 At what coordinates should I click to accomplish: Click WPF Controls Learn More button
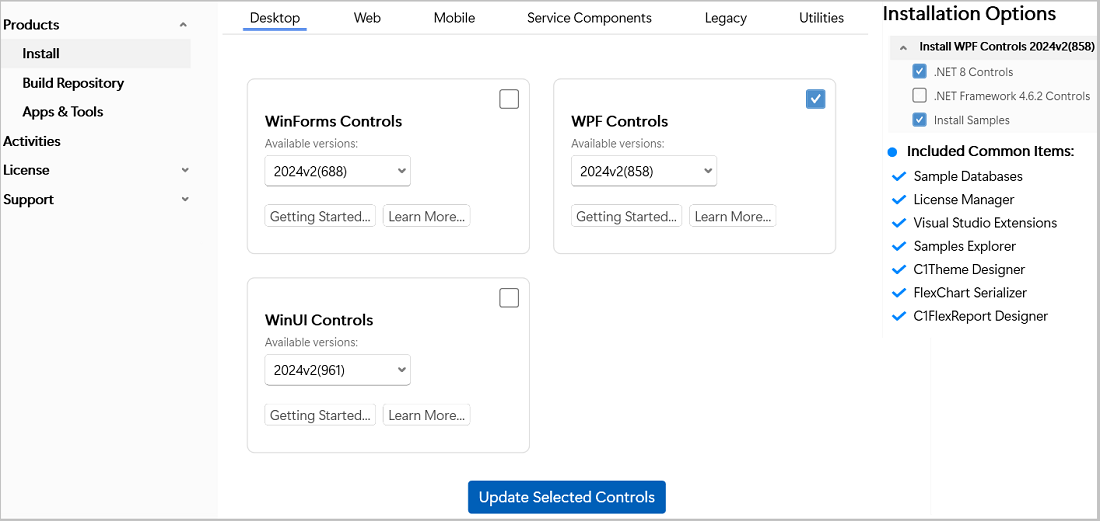(x=732, y=216)
